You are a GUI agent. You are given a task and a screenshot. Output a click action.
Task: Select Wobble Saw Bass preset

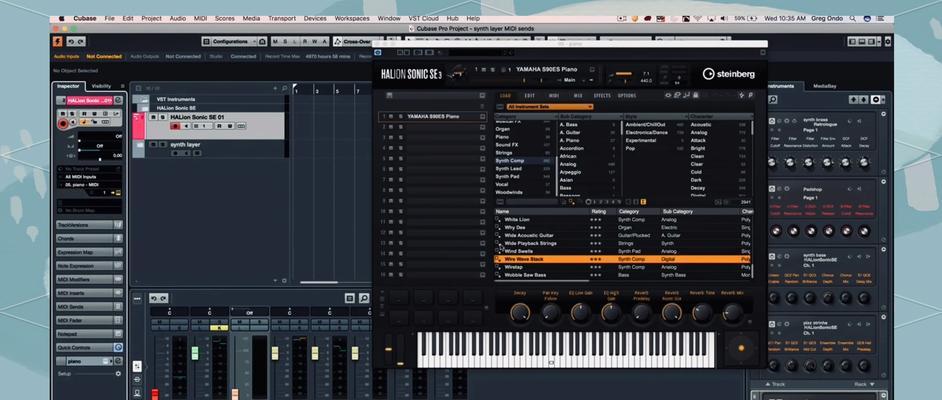(525, 275)
